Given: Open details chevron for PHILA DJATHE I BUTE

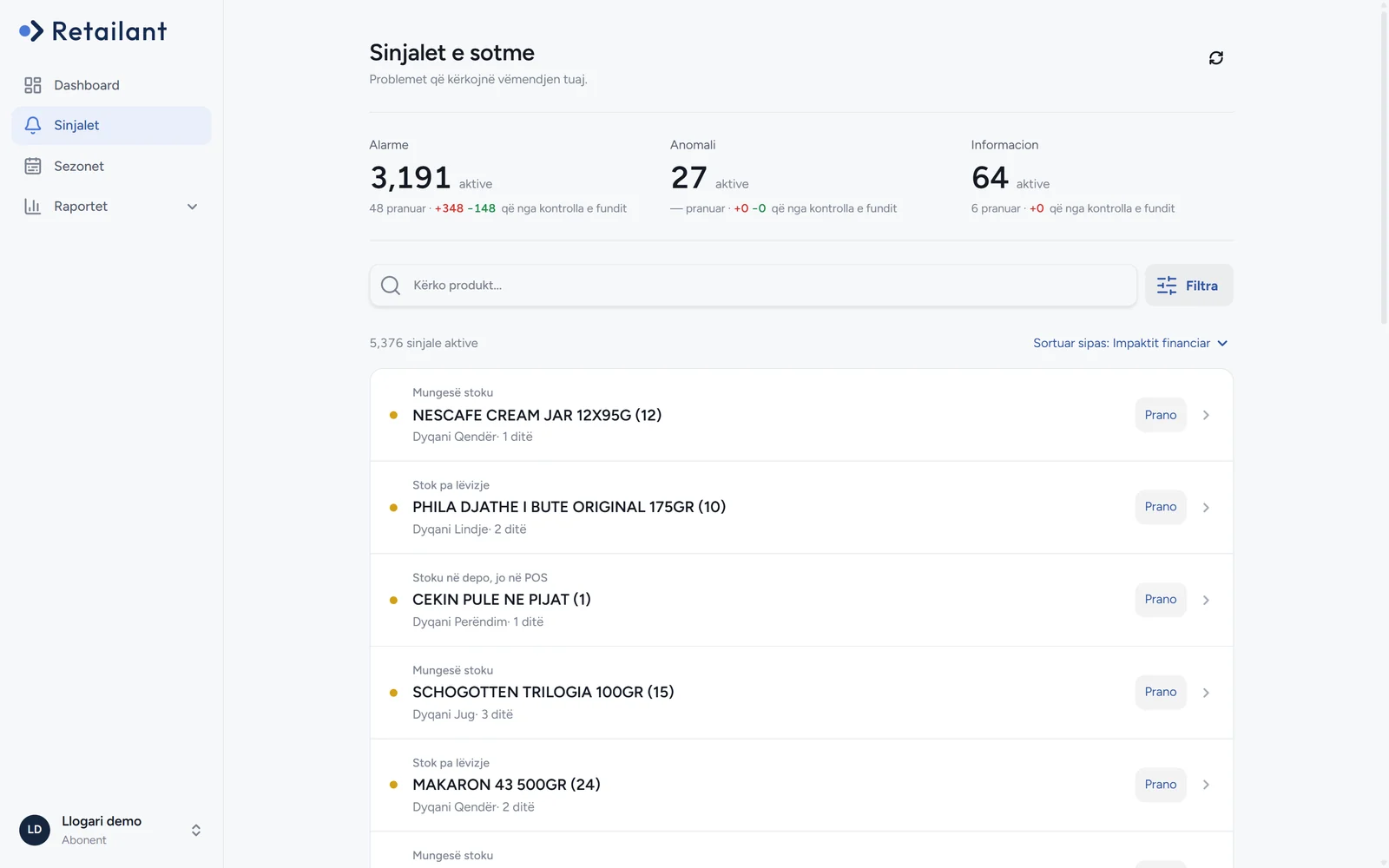Looking at the screenshot, I should (1206, 508).
